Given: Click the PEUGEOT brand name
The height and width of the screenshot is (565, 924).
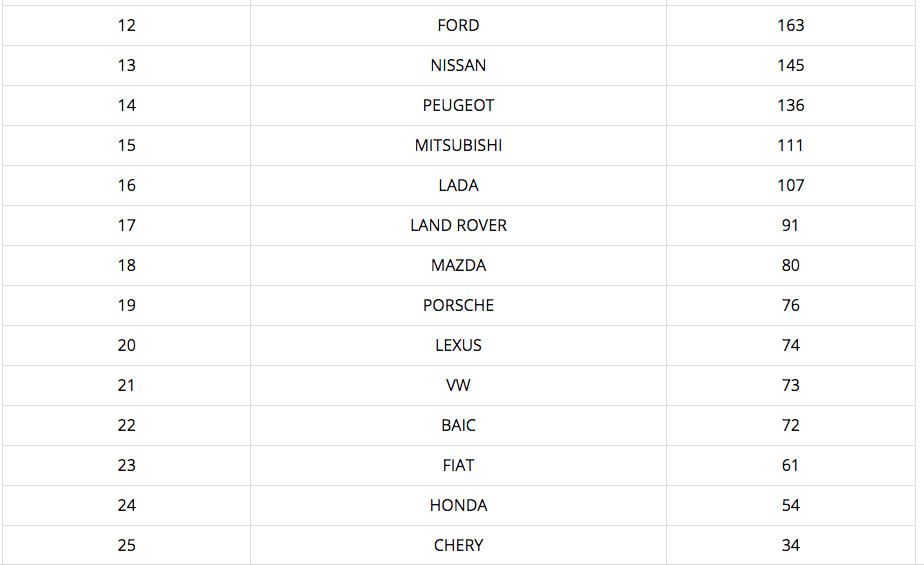Looking at the screenshot, I should pyautogui.click(x=458, y=105).
